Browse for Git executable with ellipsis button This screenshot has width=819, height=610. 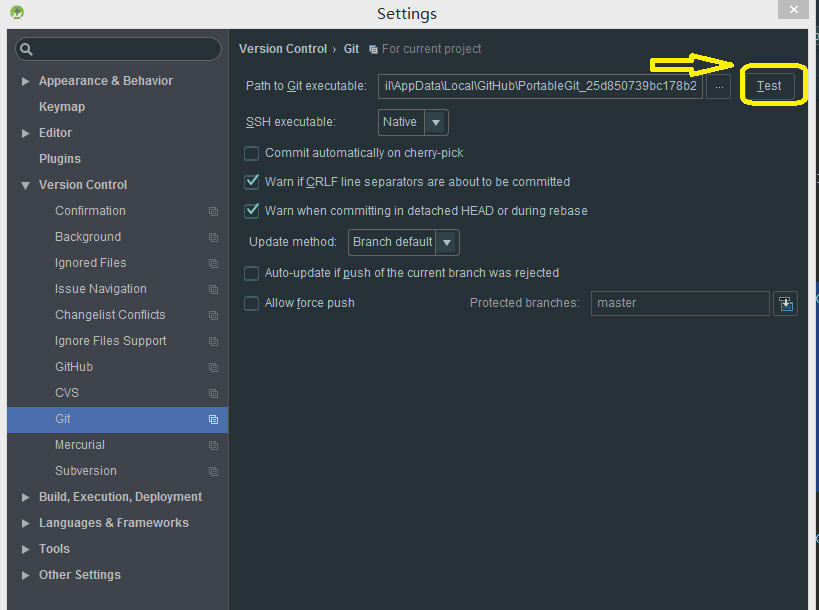(719, 86)
